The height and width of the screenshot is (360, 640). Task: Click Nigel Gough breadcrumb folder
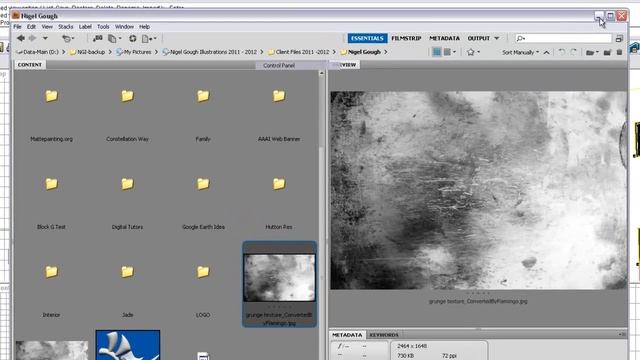[361, 52]
